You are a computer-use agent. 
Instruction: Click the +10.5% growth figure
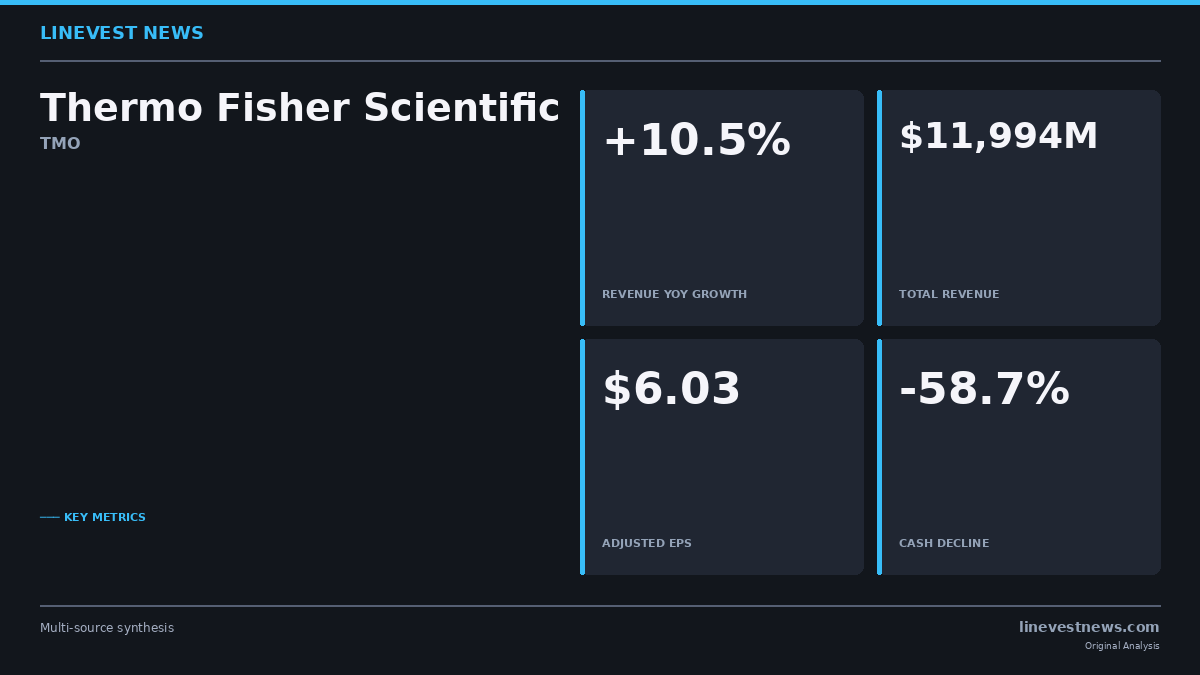696,141
